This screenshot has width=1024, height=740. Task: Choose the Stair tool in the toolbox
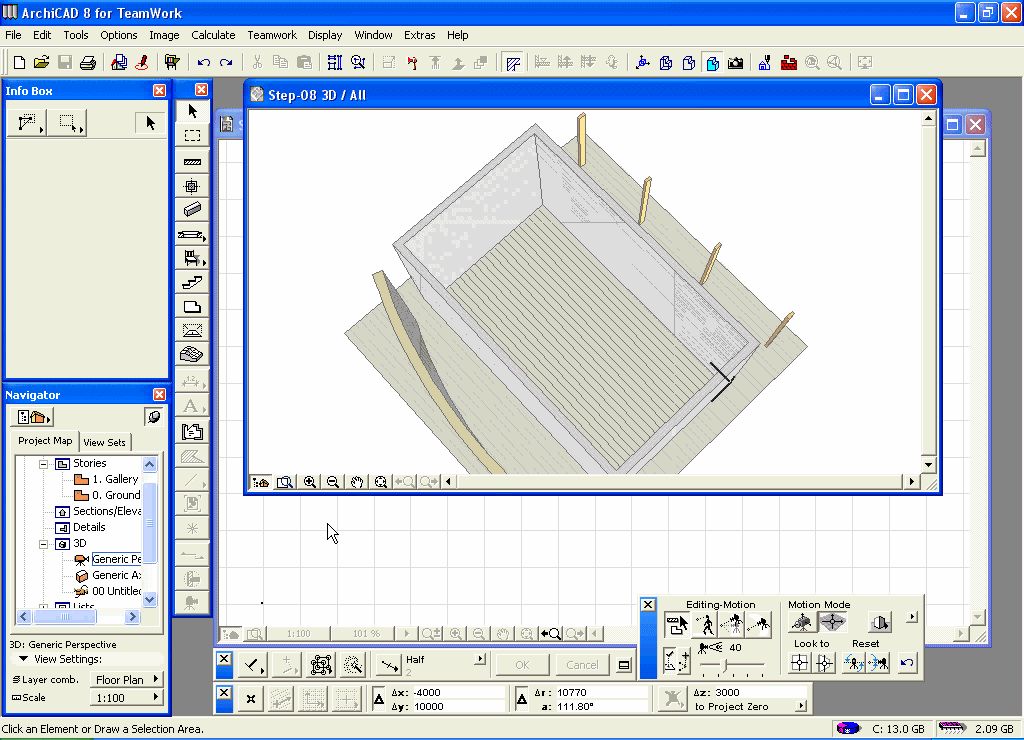pos(192,283)
